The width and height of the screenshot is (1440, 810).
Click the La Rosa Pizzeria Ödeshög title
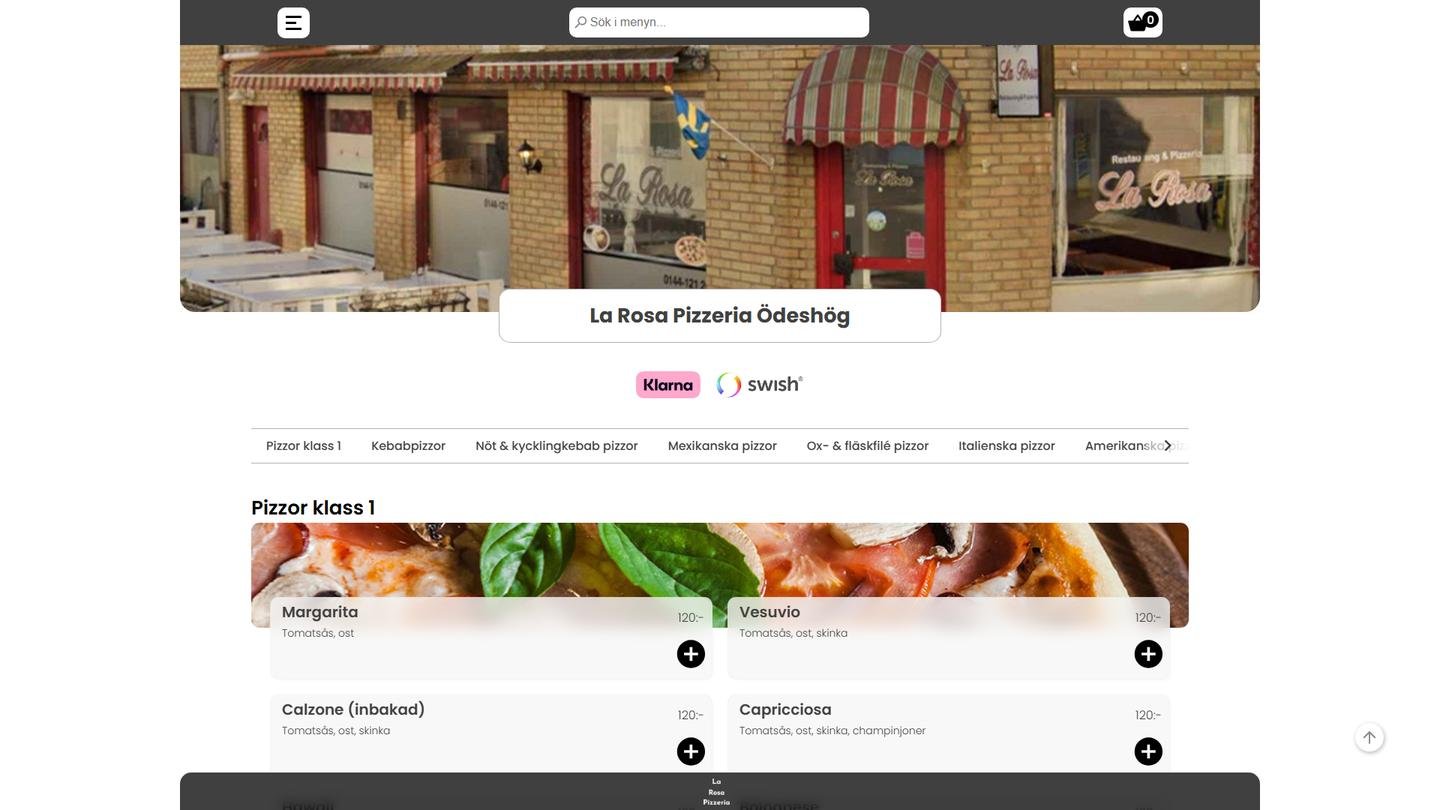pos(720,316)
